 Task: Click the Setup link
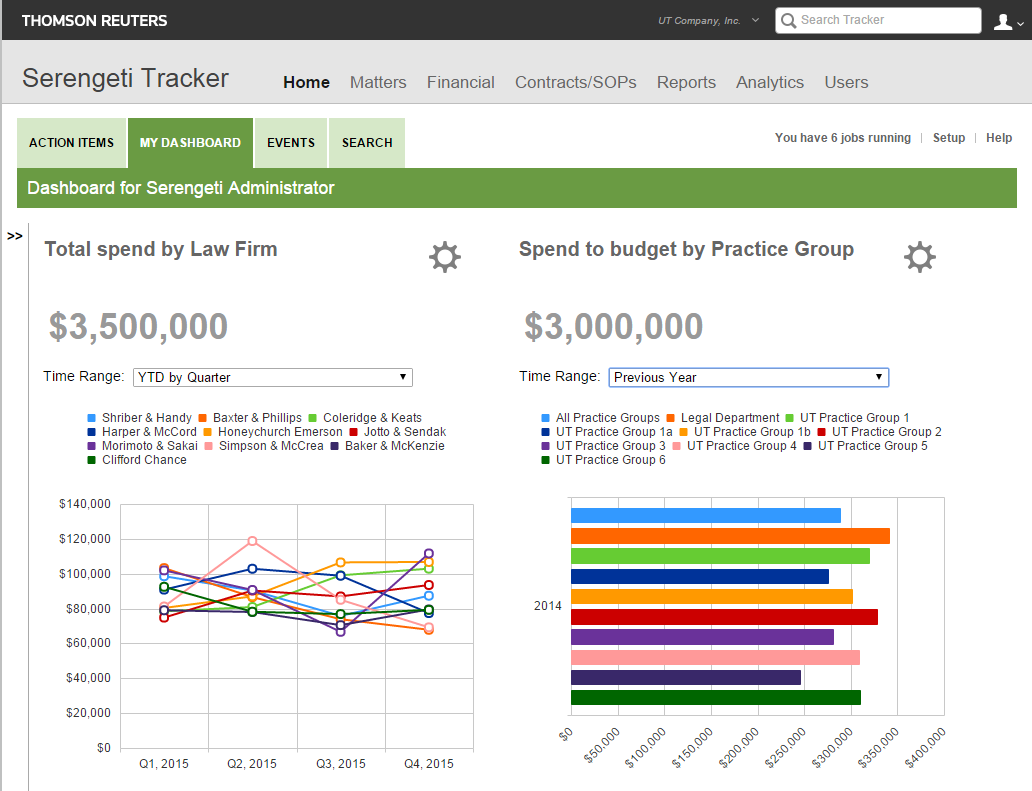(948, 137)
